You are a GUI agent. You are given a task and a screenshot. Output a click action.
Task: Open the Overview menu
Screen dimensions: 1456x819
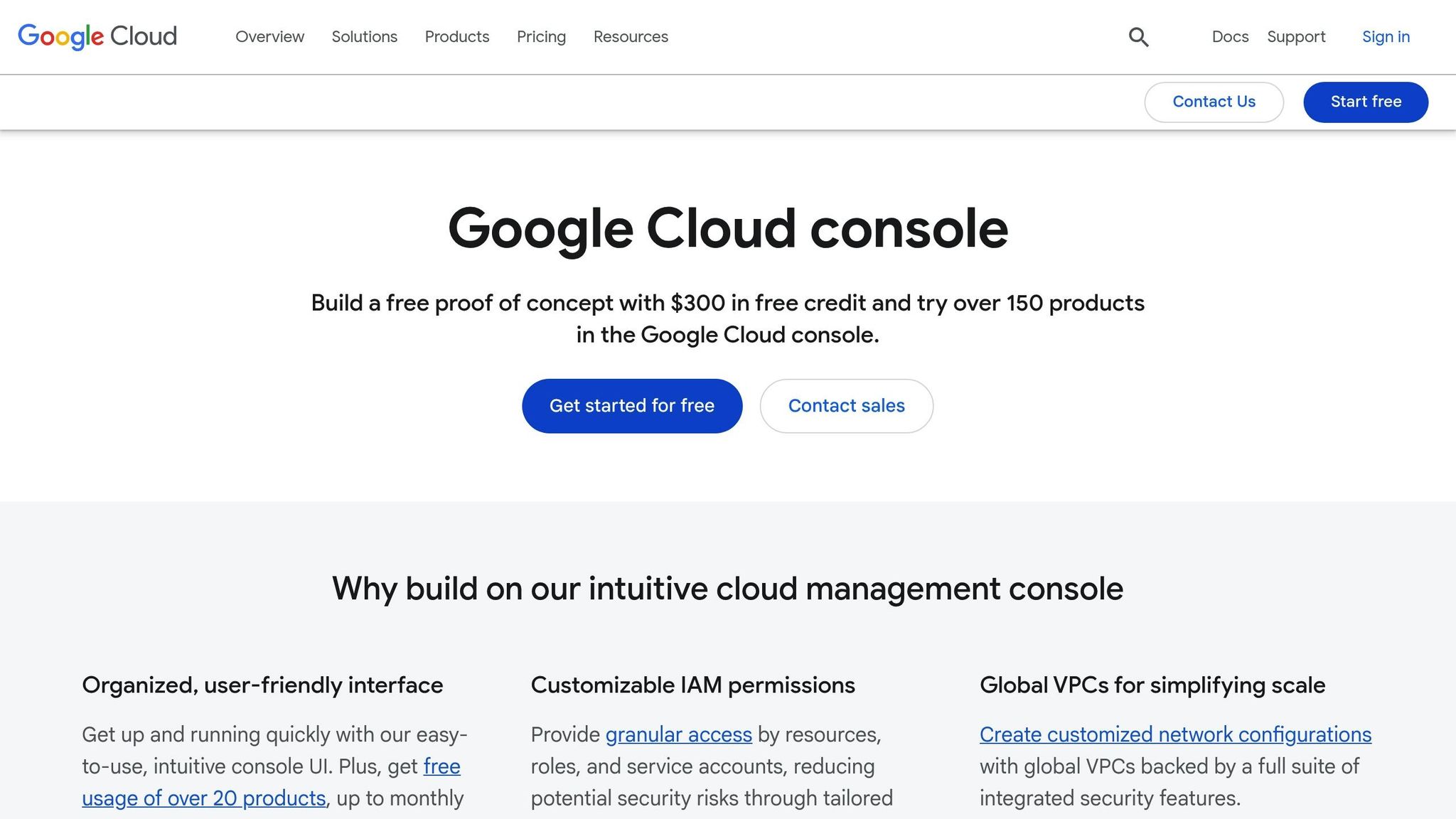[x=269, y=37]
